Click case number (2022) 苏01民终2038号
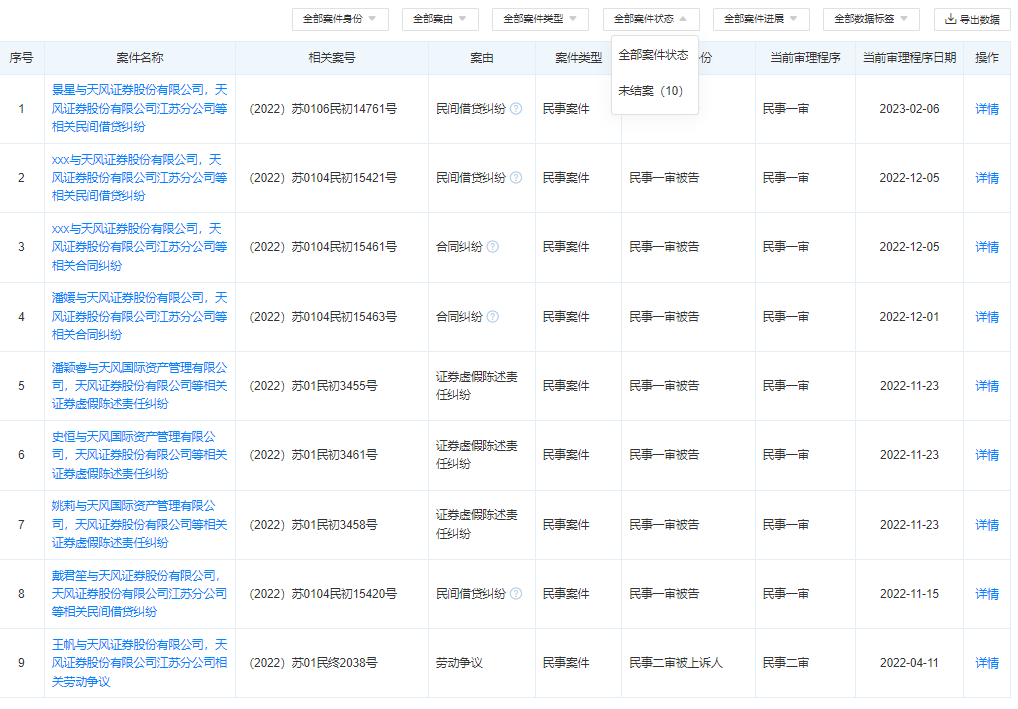This screenshot has width=1018, height=709. coord(313,663)
